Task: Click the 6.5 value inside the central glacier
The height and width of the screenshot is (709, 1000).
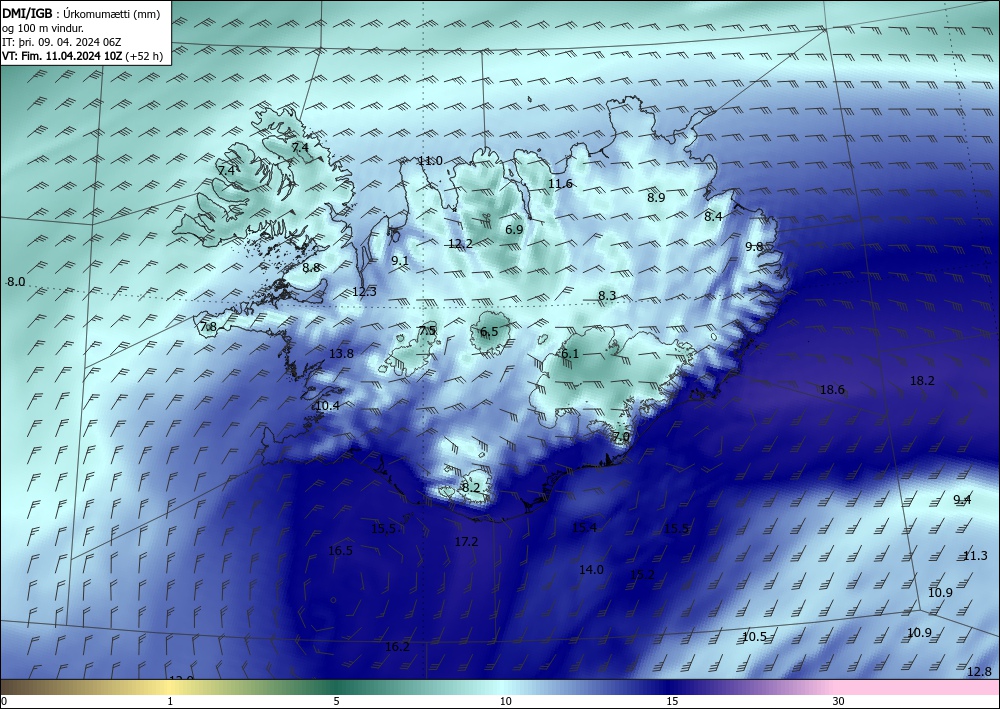Action: point(489,332)
